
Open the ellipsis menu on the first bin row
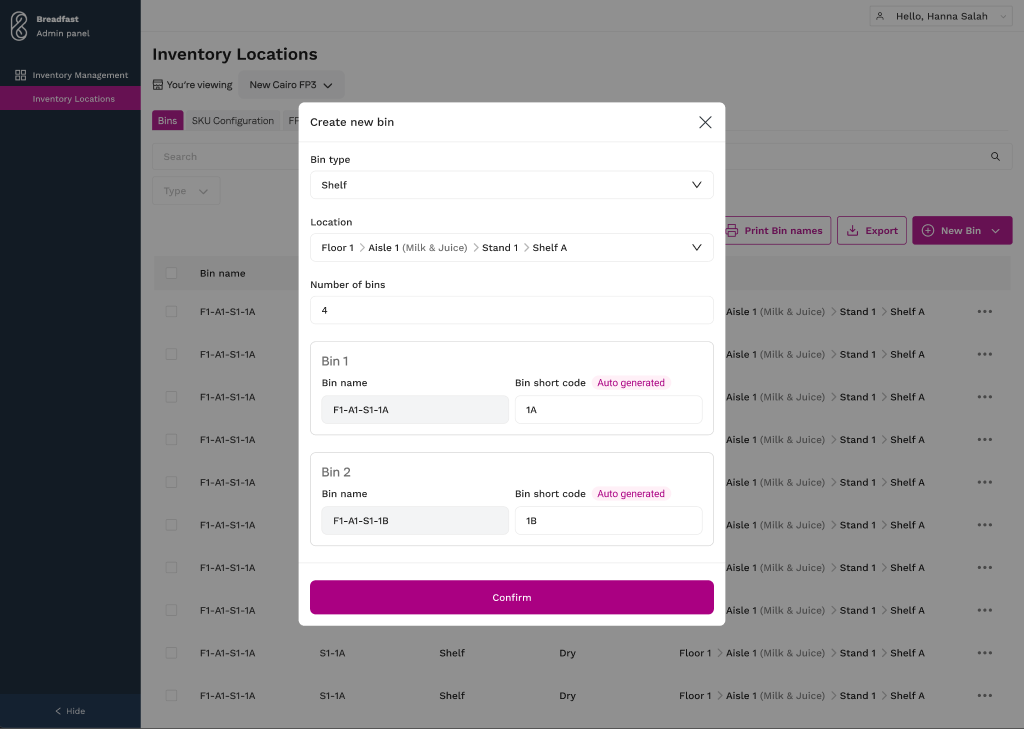(x=985, y=311)
